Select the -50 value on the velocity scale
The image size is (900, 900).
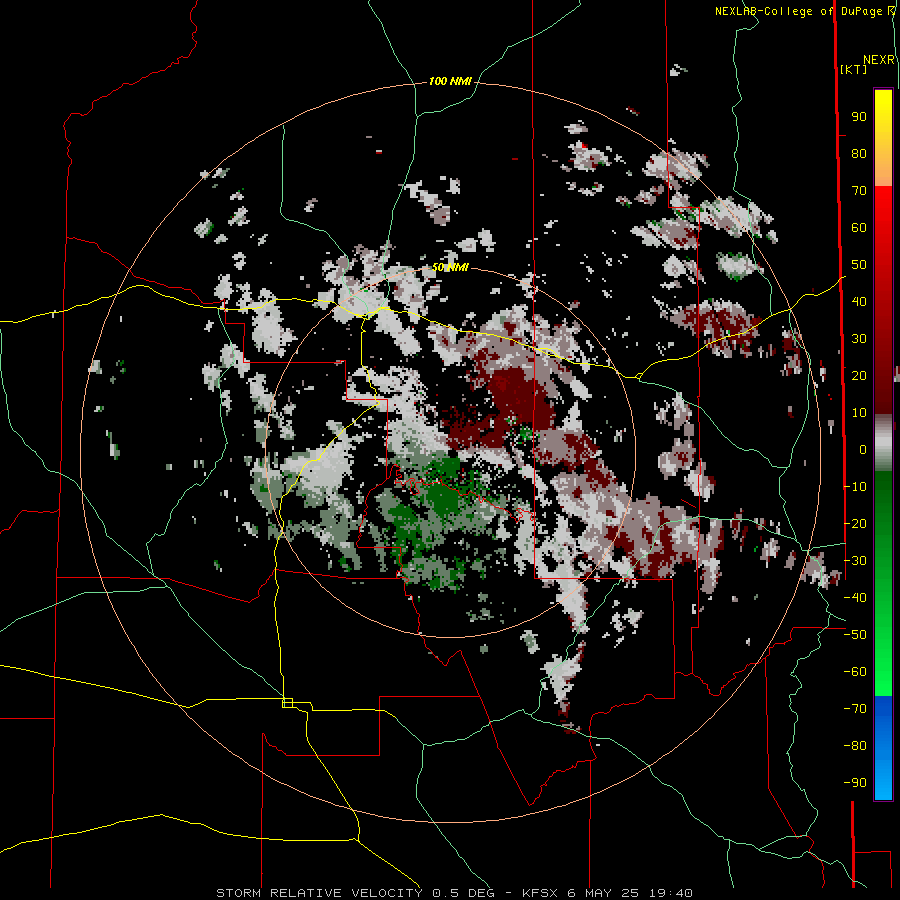coord(855,635)
